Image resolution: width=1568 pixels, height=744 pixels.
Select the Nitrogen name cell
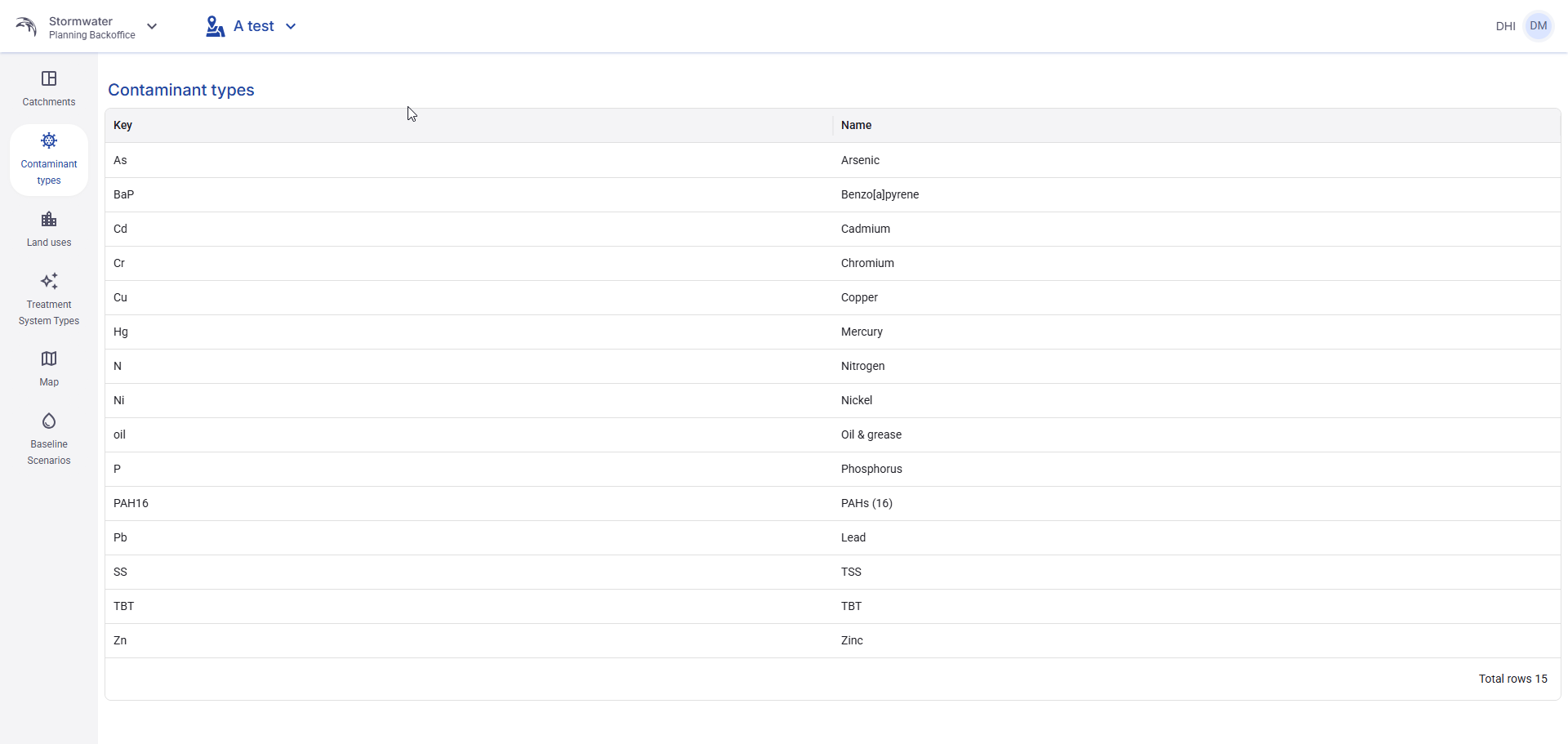[x=1196, y=366]
